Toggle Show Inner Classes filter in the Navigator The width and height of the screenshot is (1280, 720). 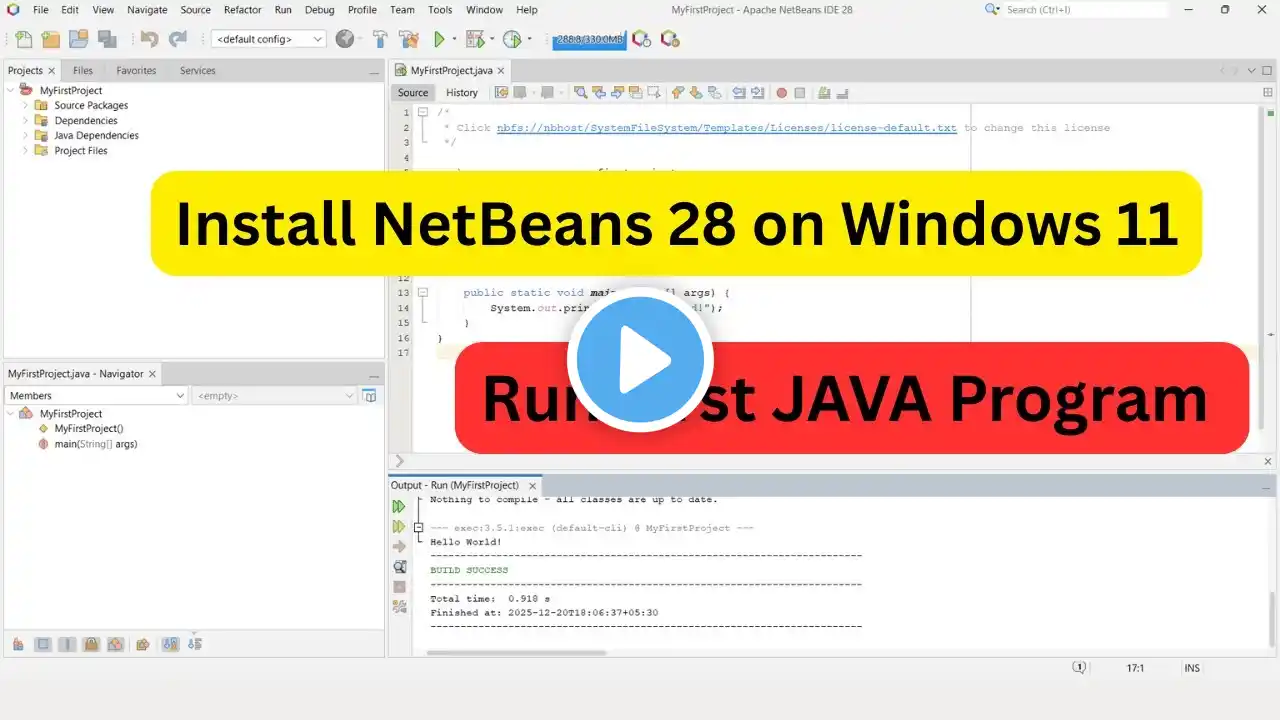tap(115, 644)
